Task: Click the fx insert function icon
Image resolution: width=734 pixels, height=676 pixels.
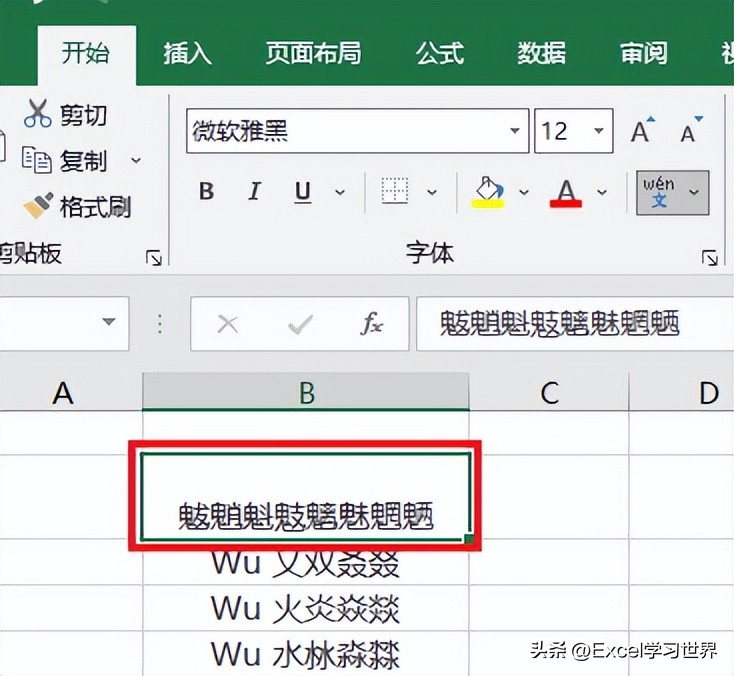Action: (372, 323)
